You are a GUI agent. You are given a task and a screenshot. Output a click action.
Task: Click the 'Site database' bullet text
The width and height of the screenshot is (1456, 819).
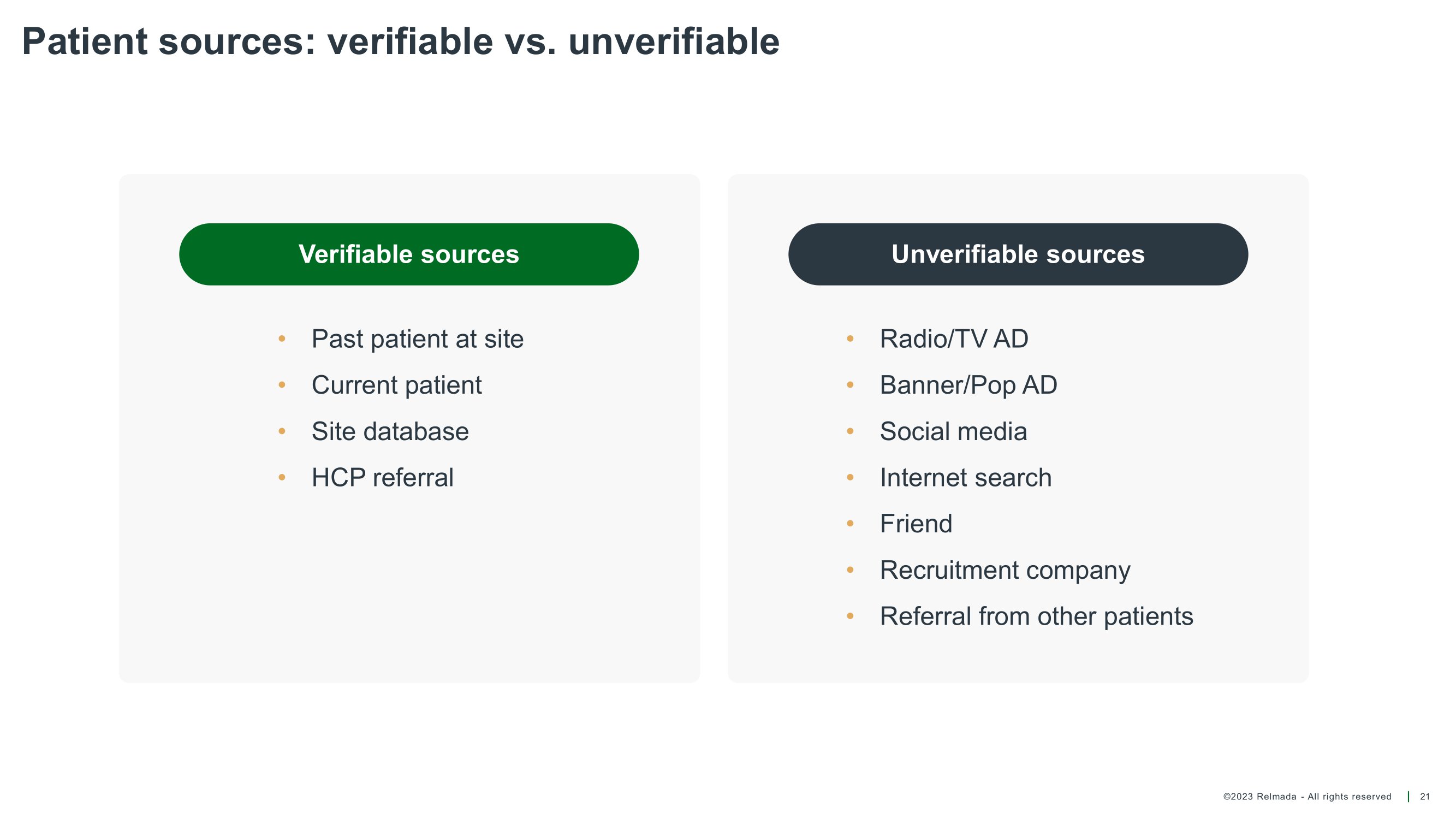point(390,432)
